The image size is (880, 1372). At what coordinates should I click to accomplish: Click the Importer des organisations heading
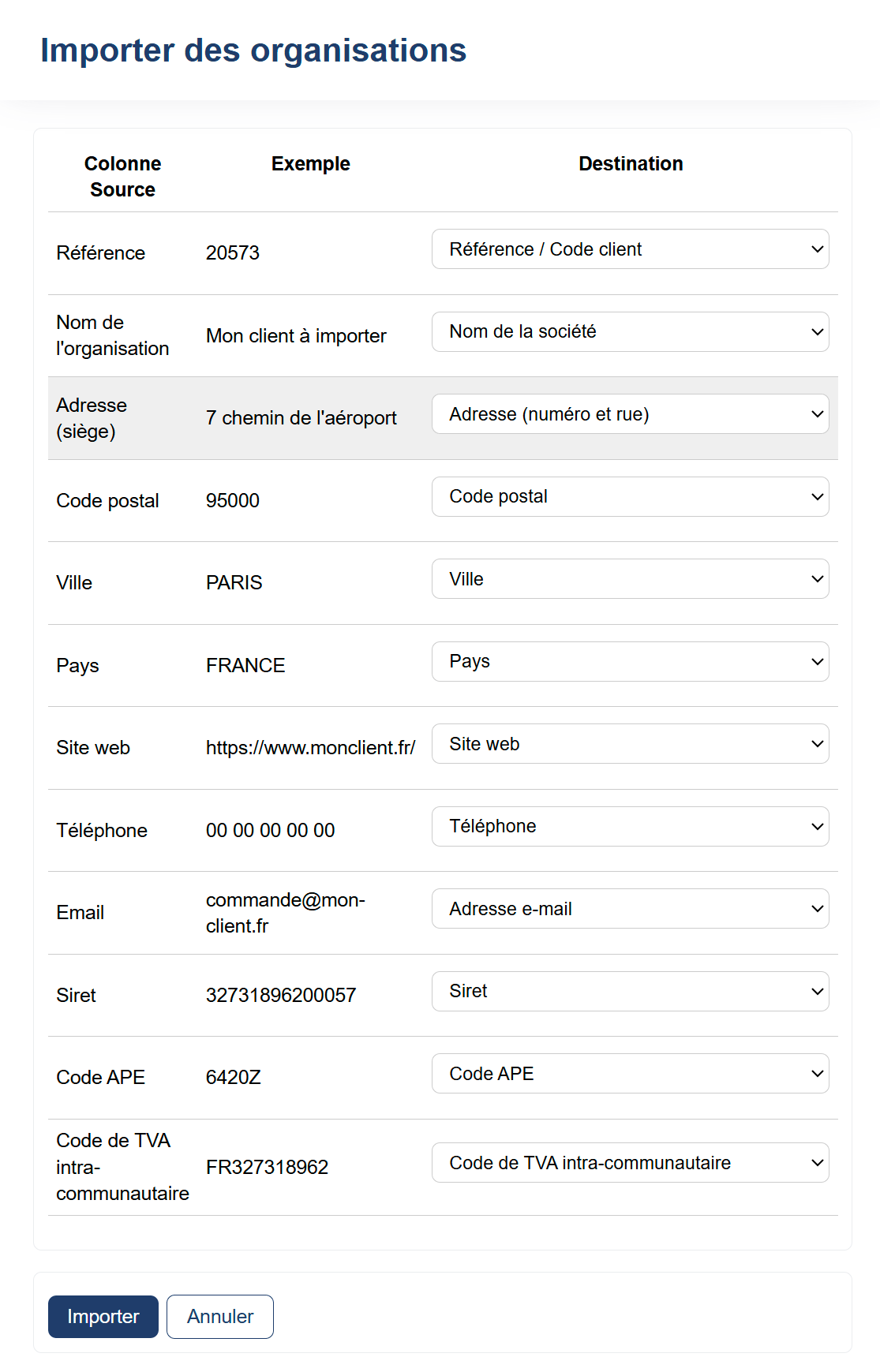[253, 50]
